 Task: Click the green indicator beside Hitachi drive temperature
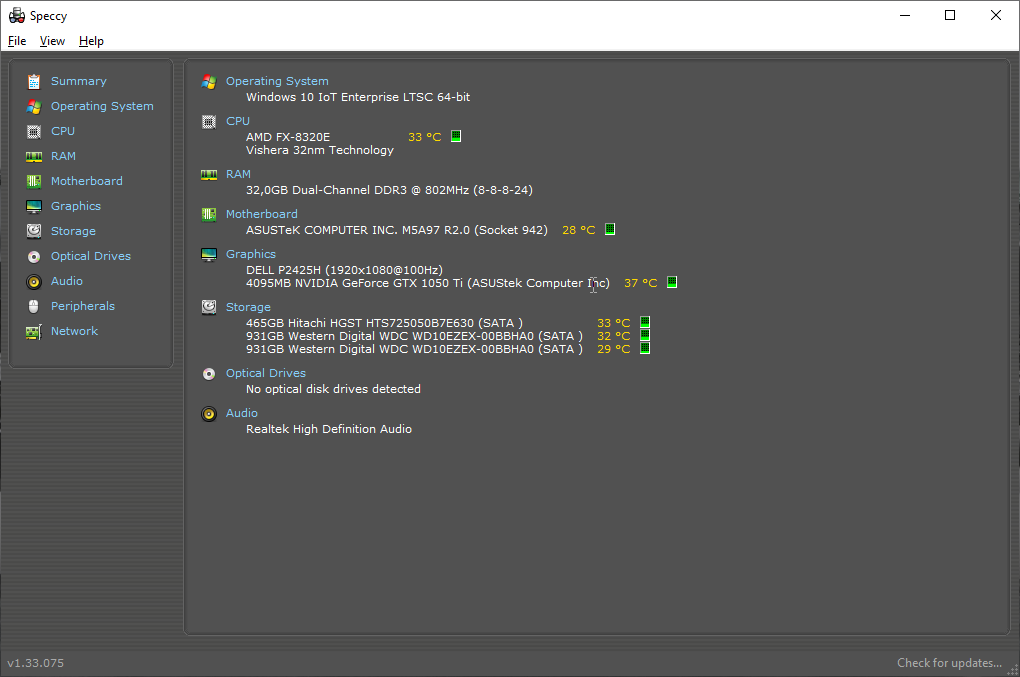pos(645,322)
